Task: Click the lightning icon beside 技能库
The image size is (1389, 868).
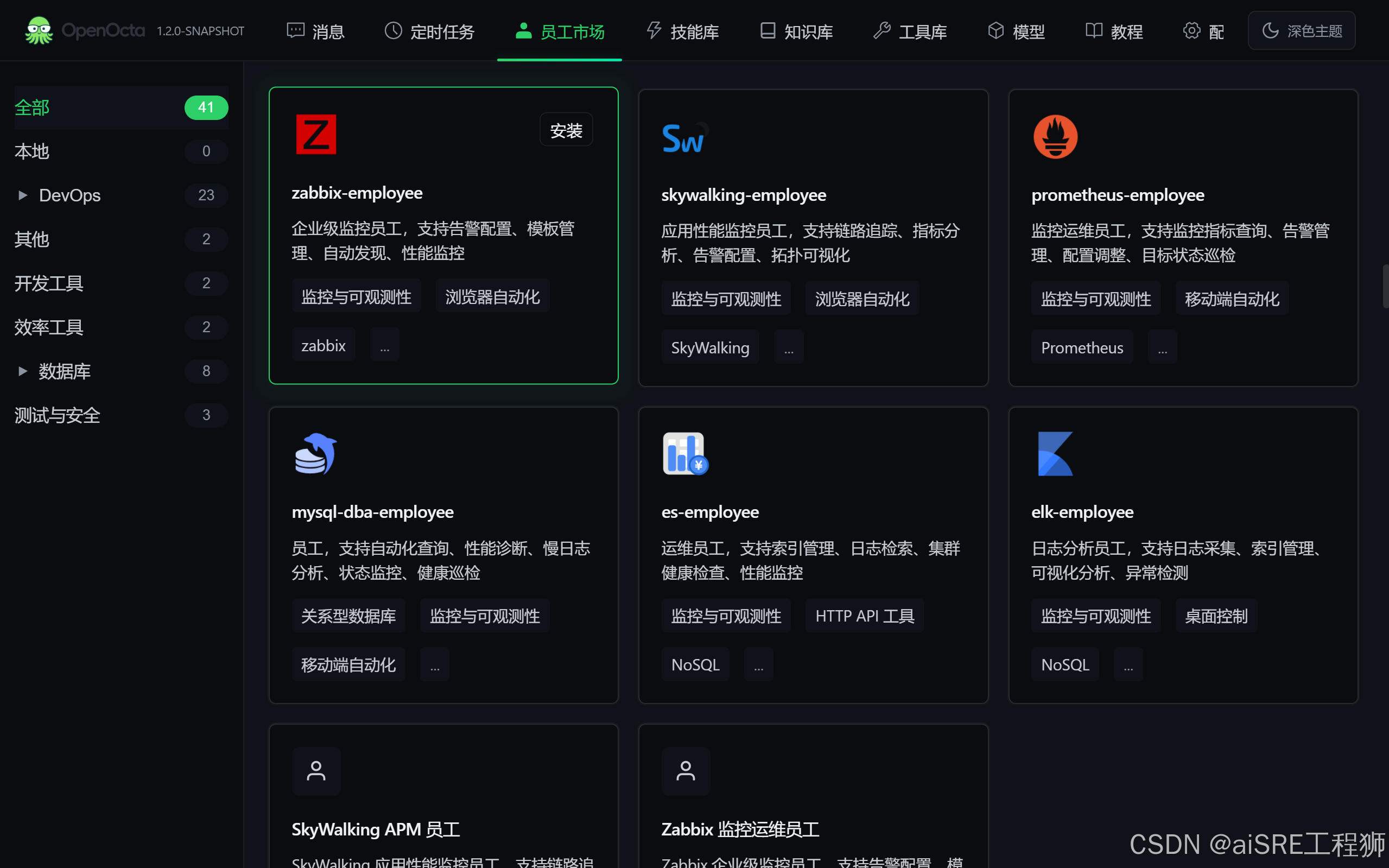Action: pos(653,30)
